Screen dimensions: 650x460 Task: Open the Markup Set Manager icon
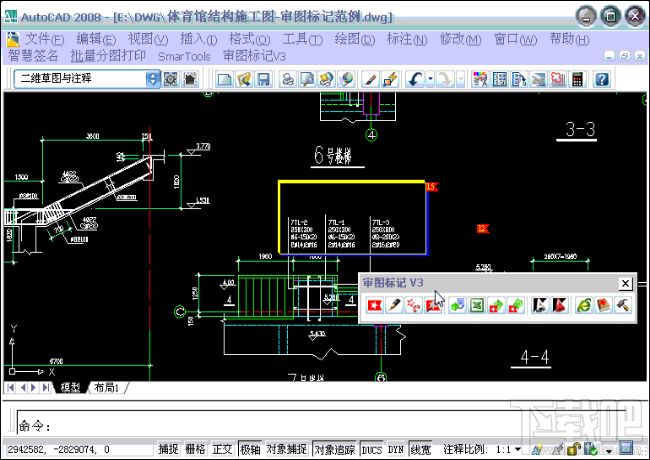(558, 79)
